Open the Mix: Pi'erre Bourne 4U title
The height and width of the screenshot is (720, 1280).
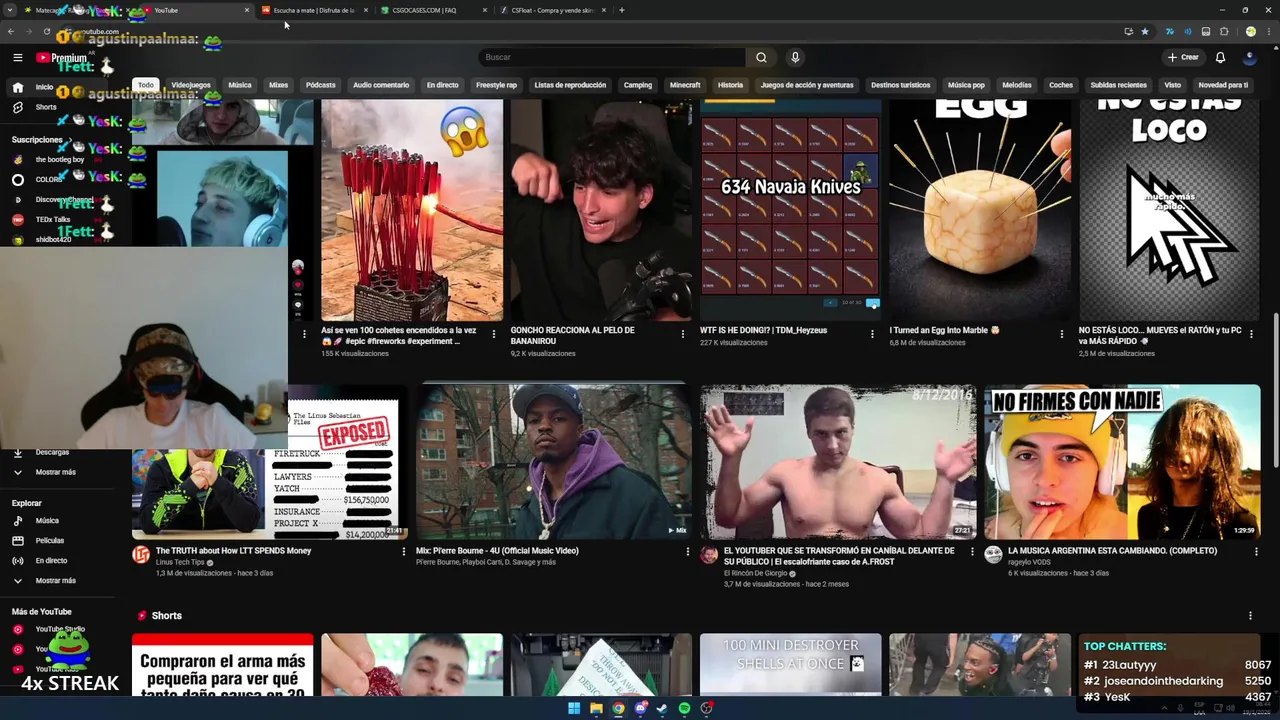pos(497,550)
